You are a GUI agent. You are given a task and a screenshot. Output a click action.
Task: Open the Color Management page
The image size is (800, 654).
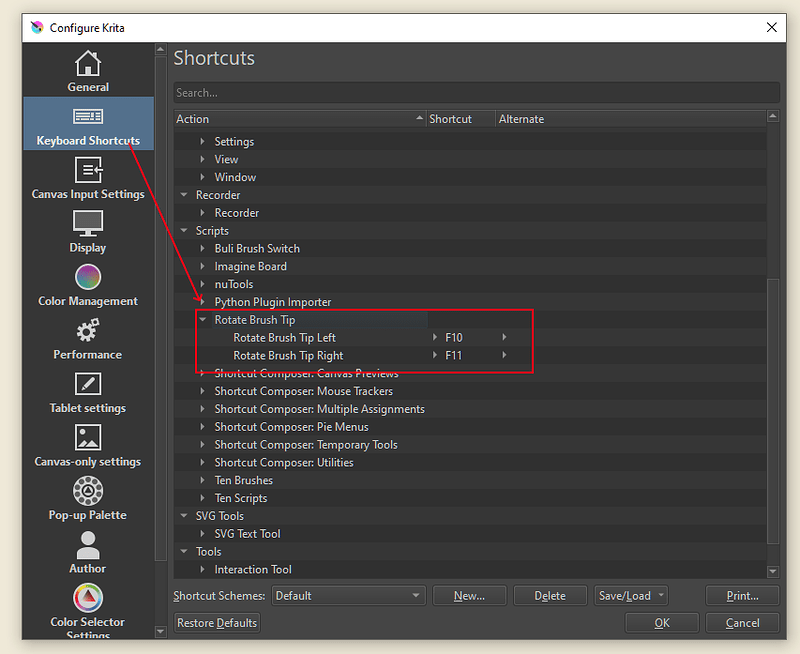(88, 285)
